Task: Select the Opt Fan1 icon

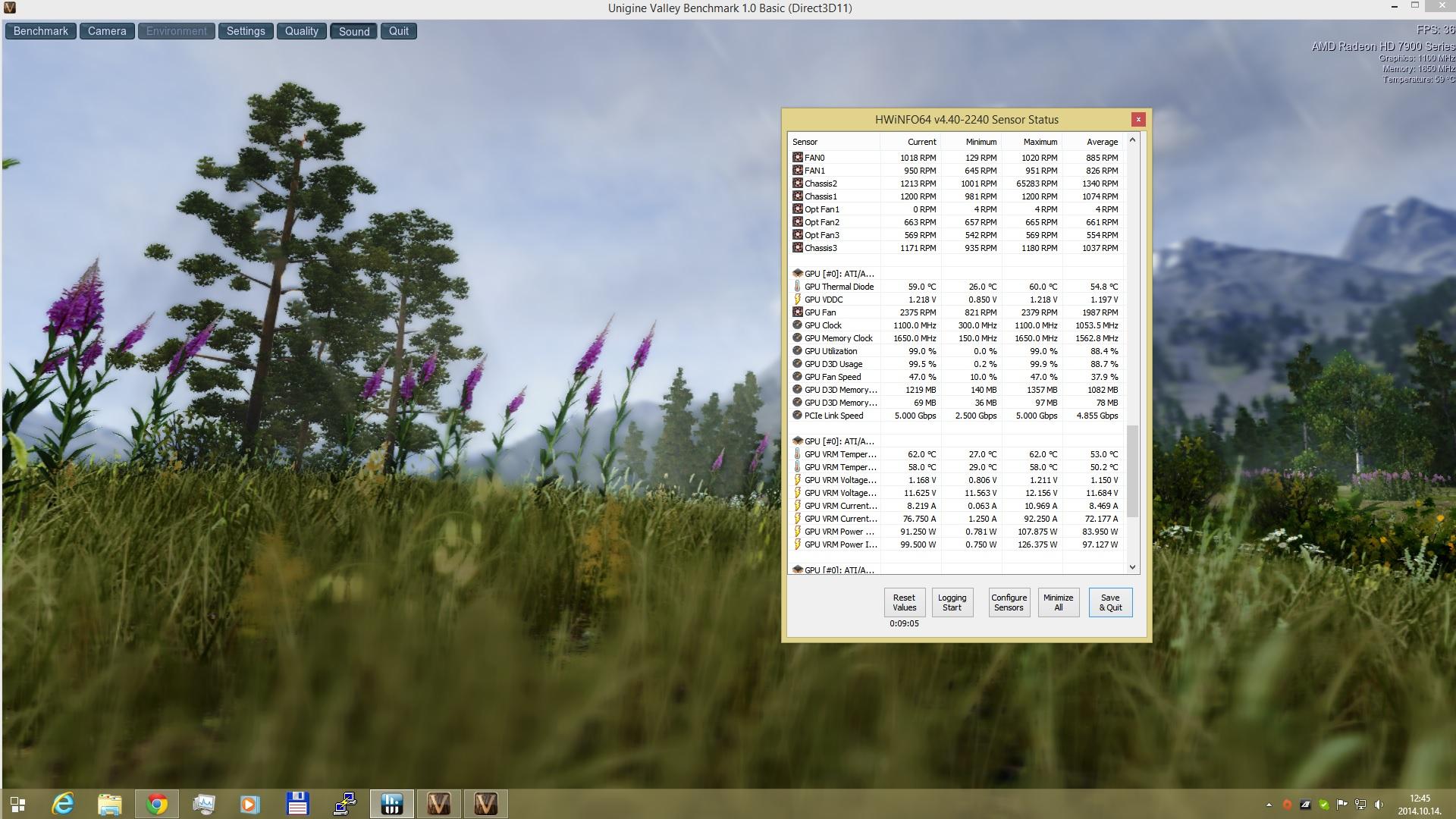Action: [x=797, y=209]
